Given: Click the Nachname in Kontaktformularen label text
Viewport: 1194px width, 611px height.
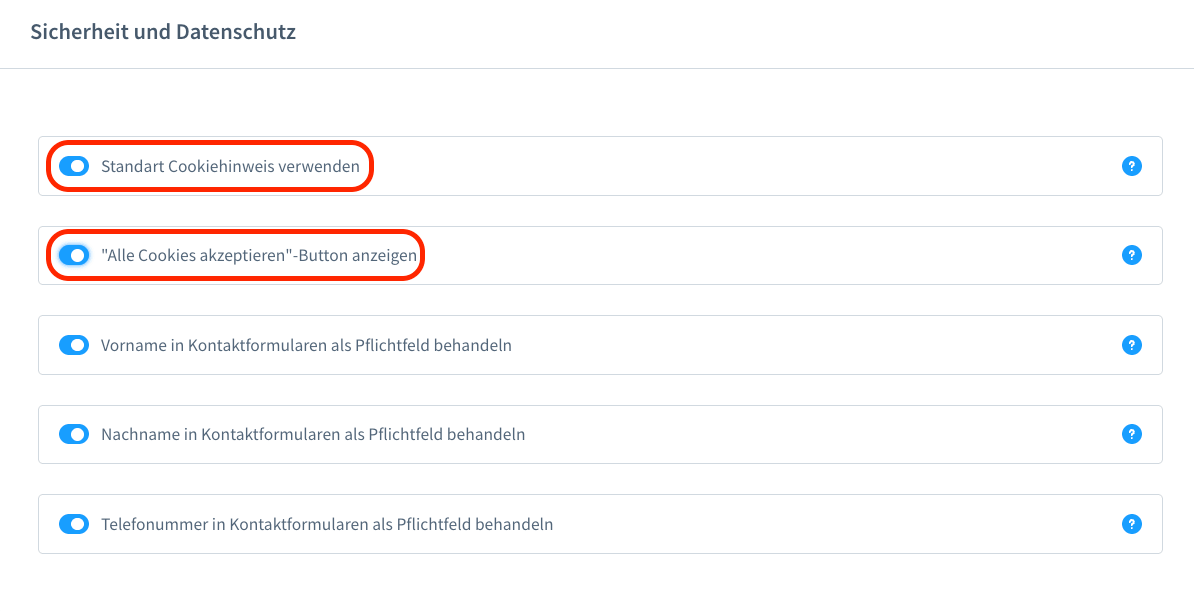Looking at the screenshot, I should (x=313, y=435).
